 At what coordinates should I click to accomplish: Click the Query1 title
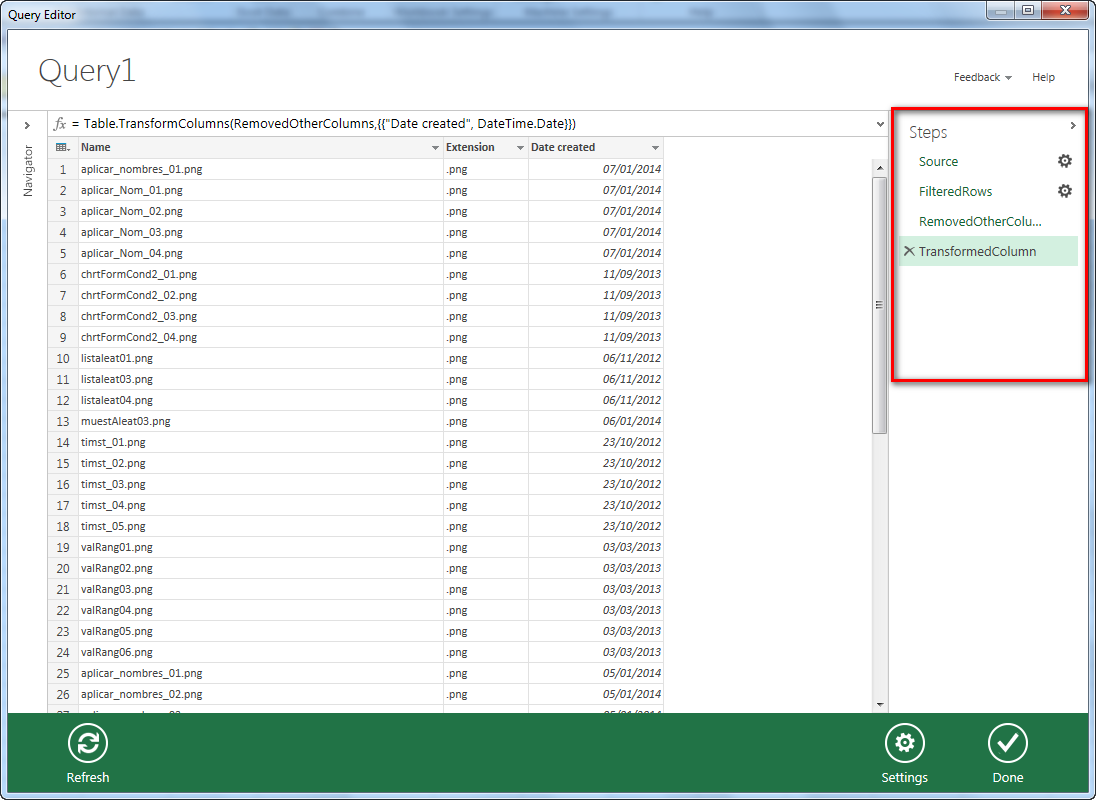click(87, 71)
